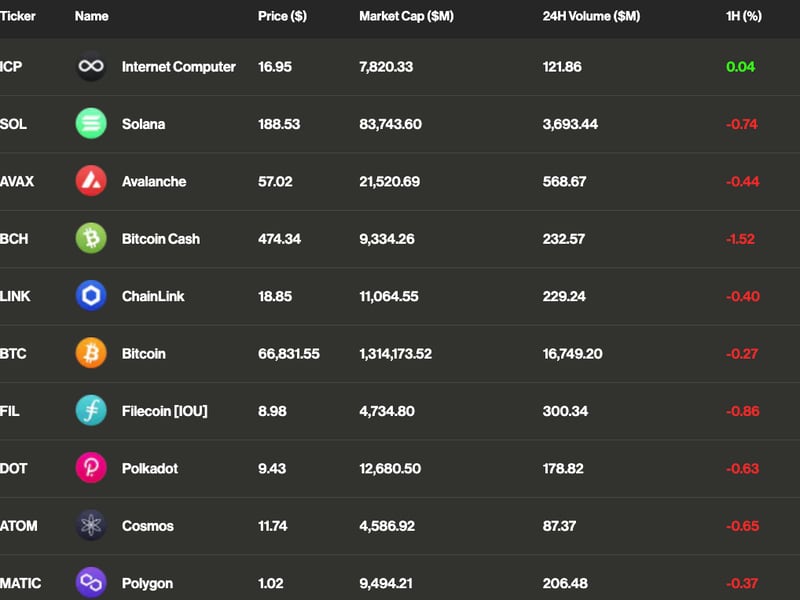Click the SOL ticker label
800x600 pixels.
(x=15, y=124)
